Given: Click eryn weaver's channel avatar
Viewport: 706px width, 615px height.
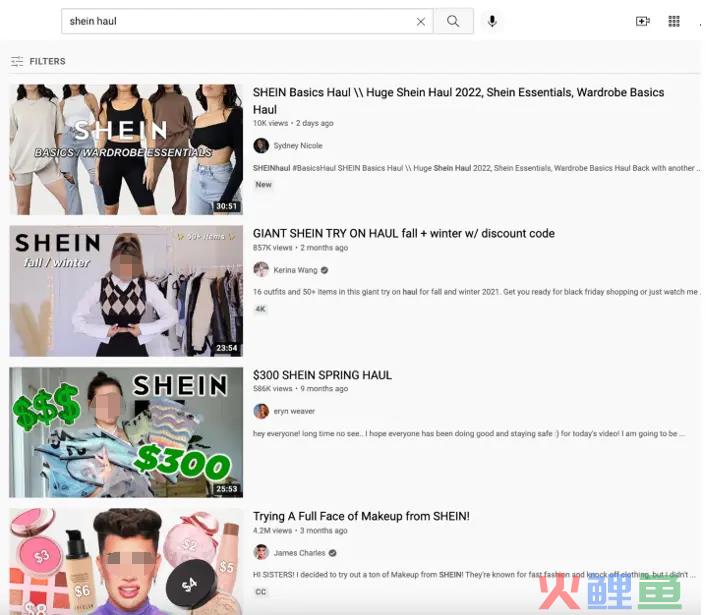Looking at the screenshot, I should point(261,411).
